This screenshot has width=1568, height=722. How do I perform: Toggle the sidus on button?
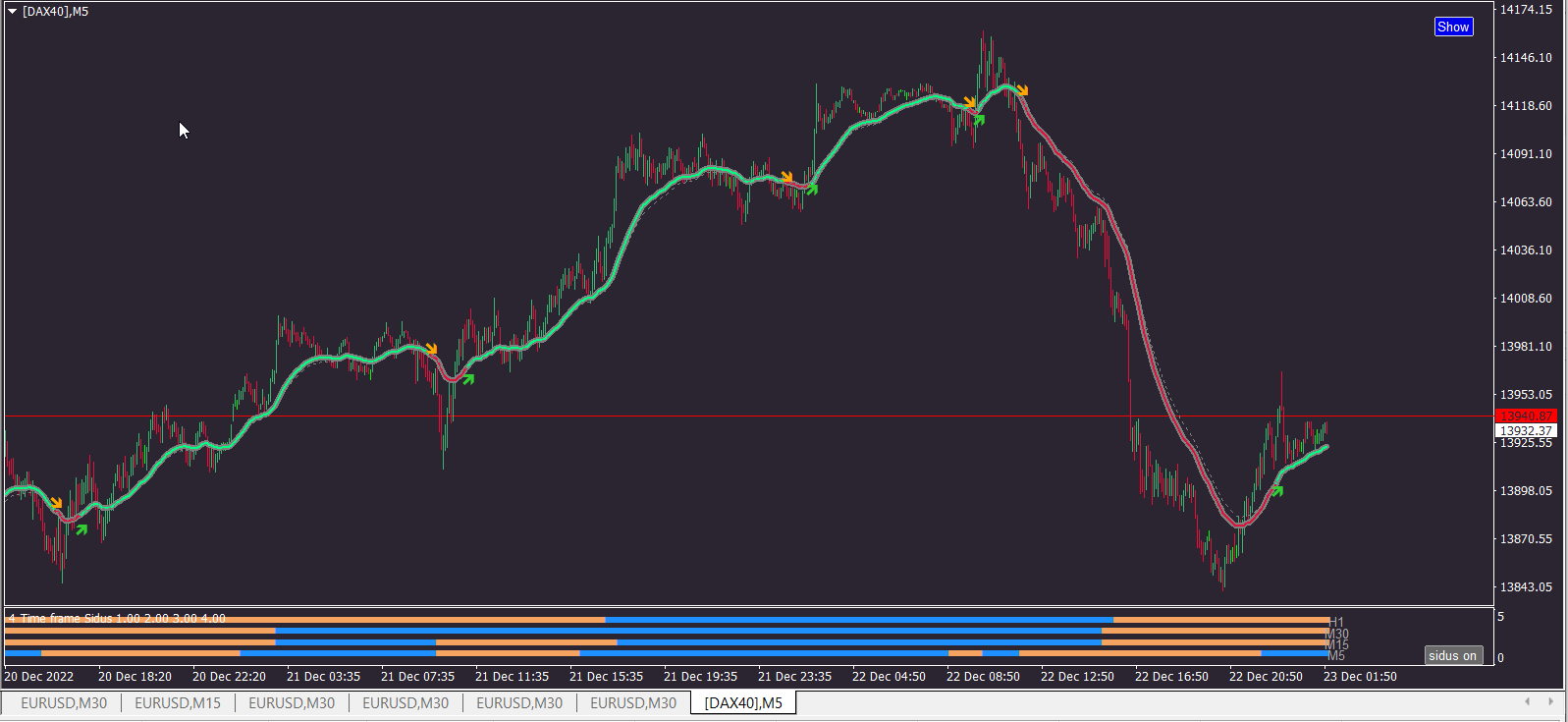(x=1453, y=655)
